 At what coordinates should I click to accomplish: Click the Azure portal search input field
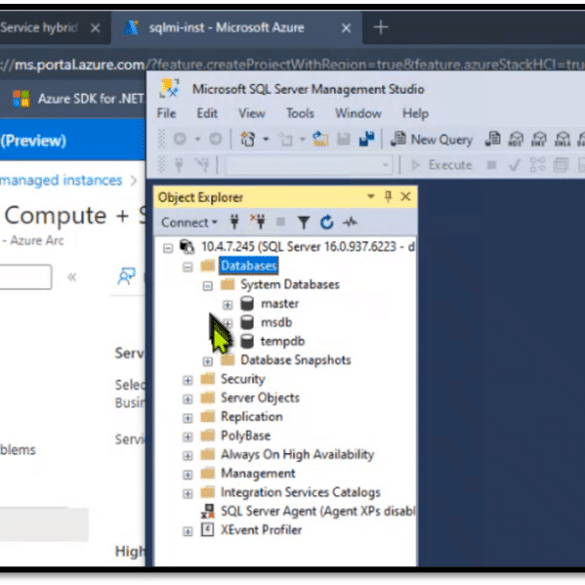[25, 277]
